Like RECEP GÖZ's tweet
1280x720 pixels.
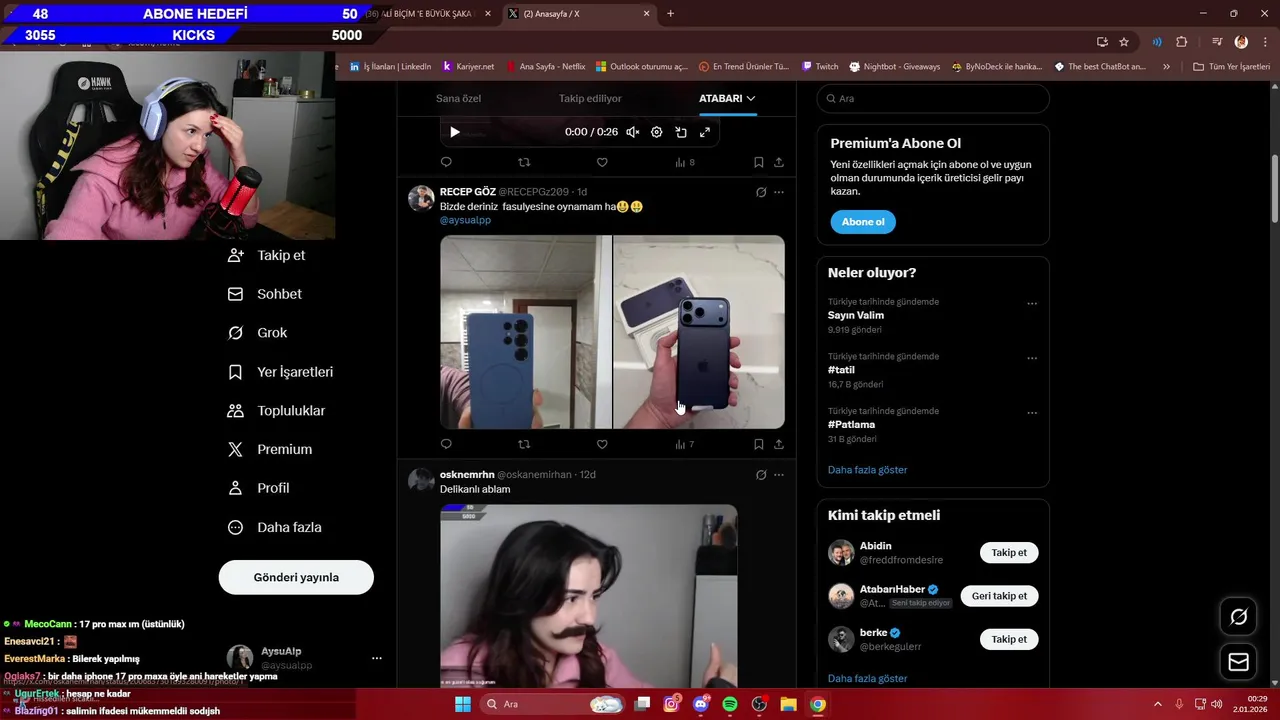click(602, 444)
